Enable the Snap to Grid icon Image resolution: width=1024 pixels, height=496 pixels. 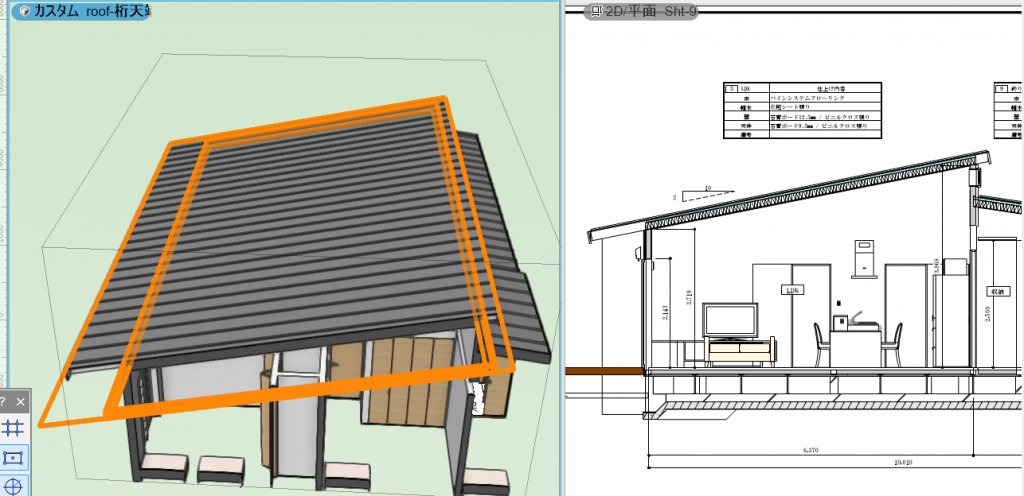click(13, 428)
